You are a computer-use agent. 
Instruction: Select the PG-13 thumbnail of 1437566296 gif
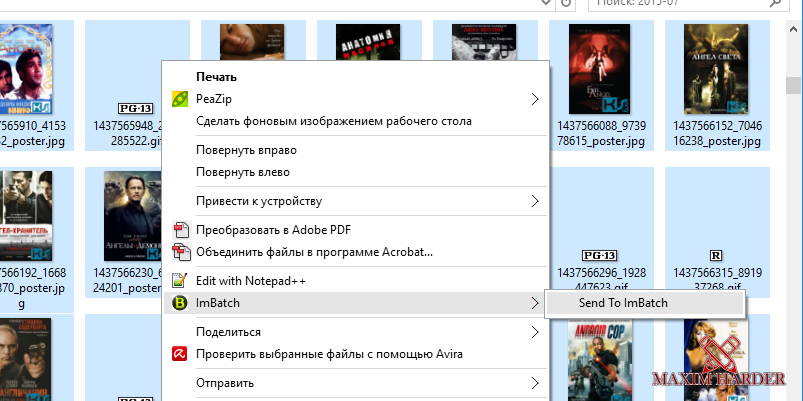point(600,255)
